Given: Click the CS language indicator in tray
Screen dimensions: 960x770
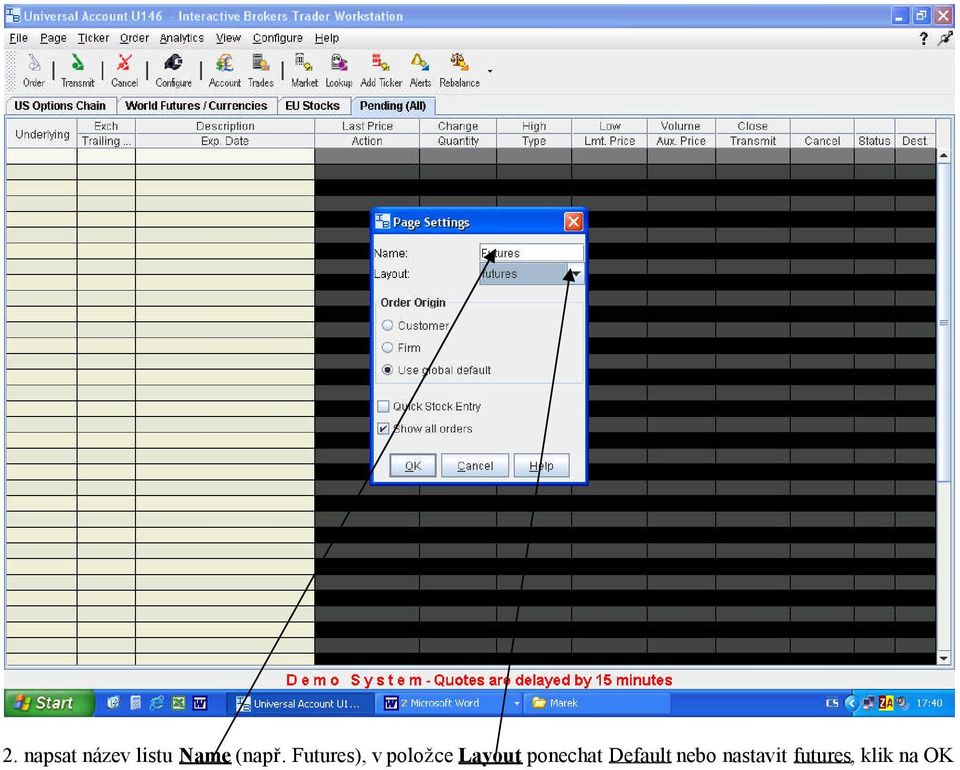Looking at the screenshot, I should point(832,703).
